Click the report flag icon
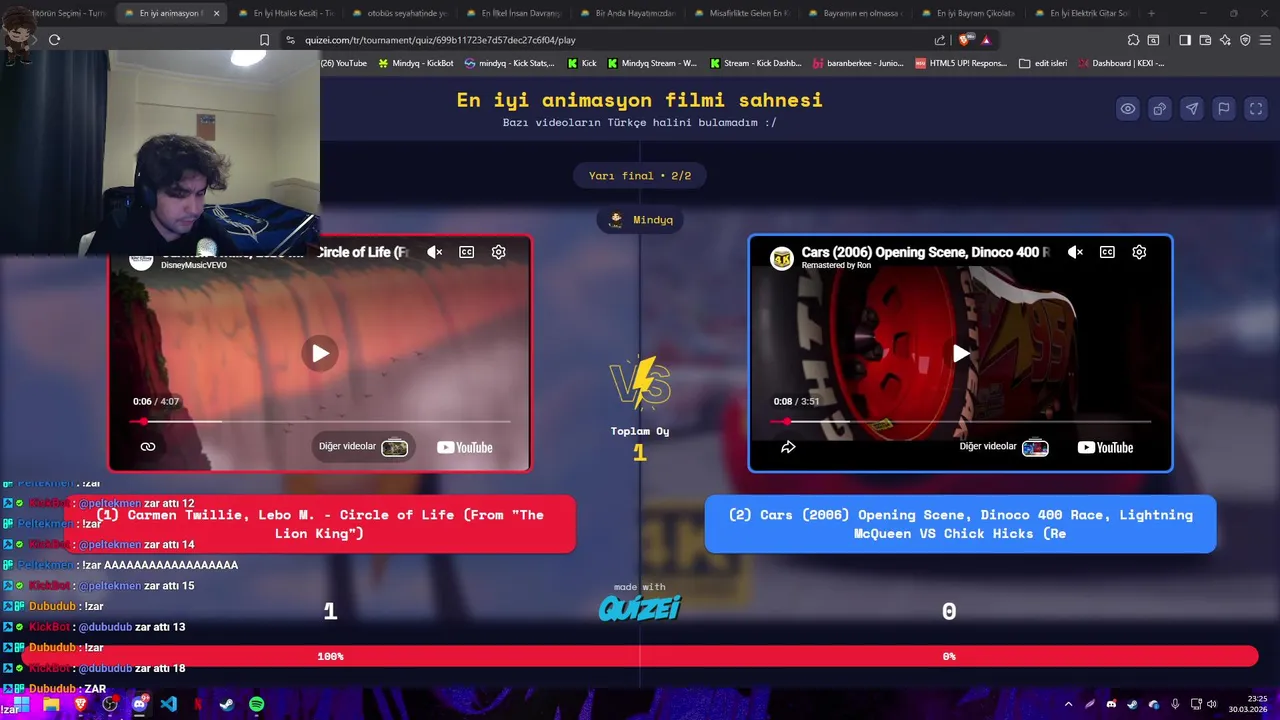This screenshot has width=1280, height=720. click(1224, 109)
